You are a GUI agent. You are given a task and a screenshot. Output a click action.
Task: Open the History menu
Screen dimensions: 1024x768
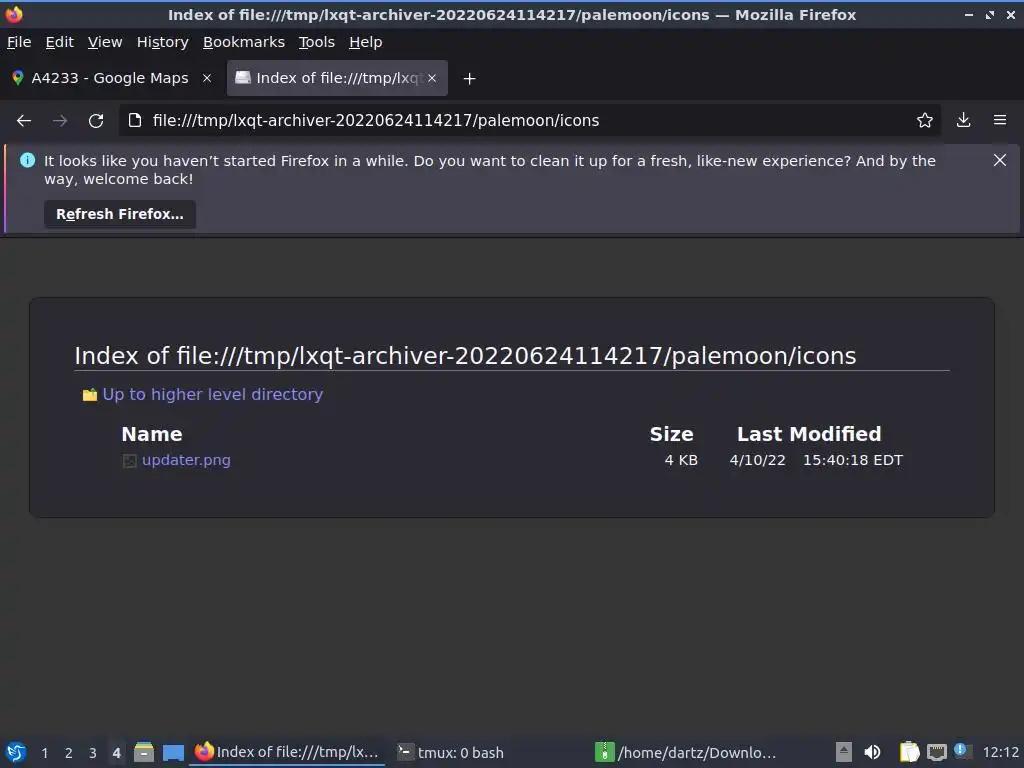pyautogui.click(x=163, y=42)
